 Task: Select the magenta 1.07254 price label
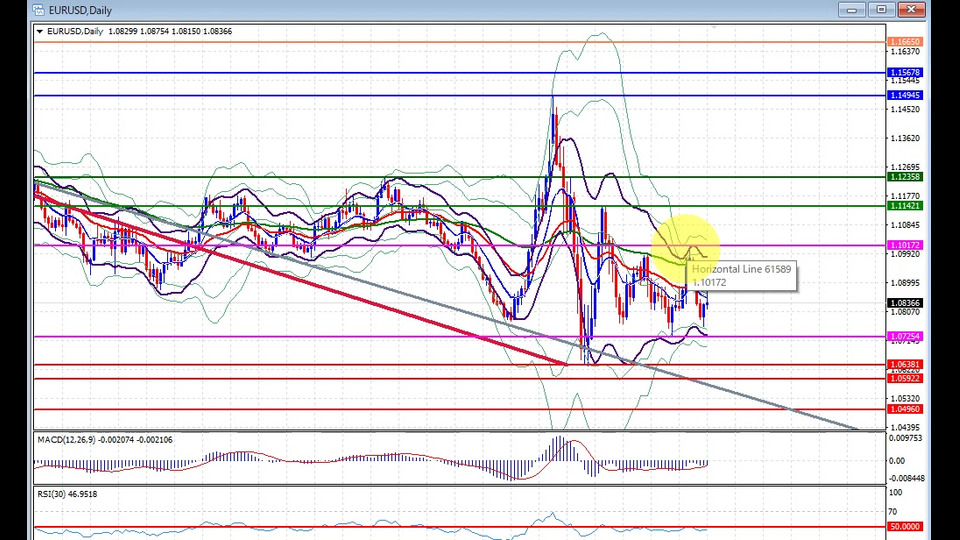point(904,336)
